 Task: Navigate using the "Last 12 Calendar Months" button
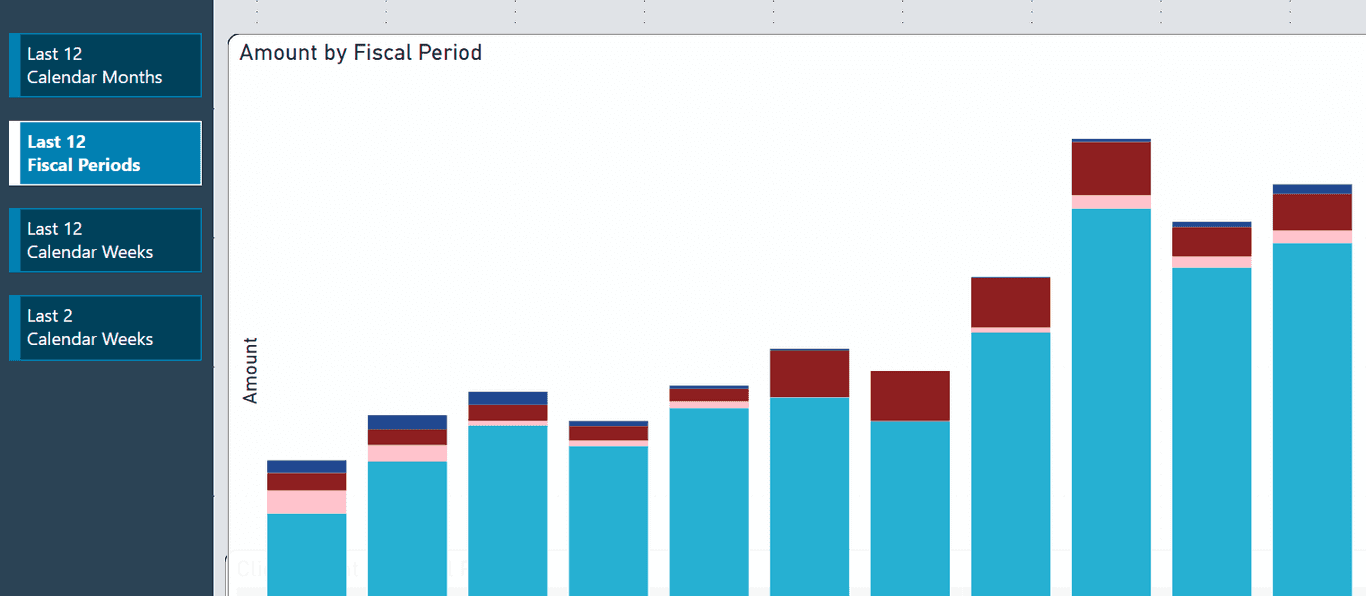[x=104, y=65]
